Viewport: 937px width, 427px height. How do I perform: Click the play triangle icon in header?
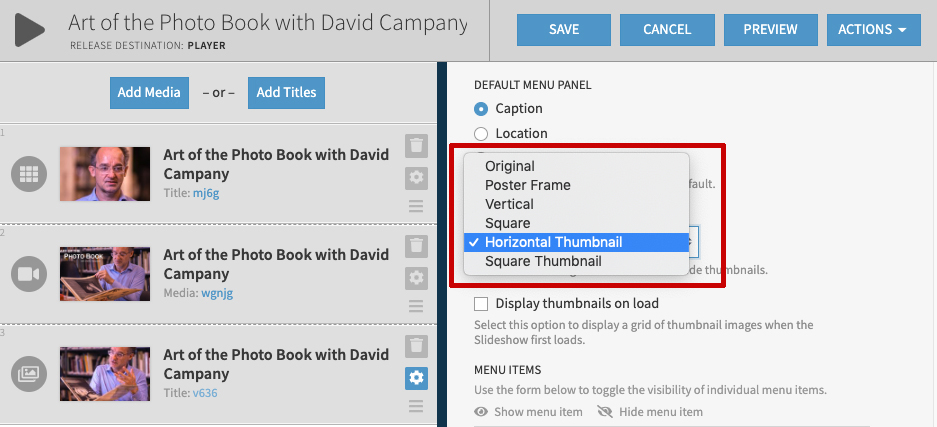[x=29, y=30]
